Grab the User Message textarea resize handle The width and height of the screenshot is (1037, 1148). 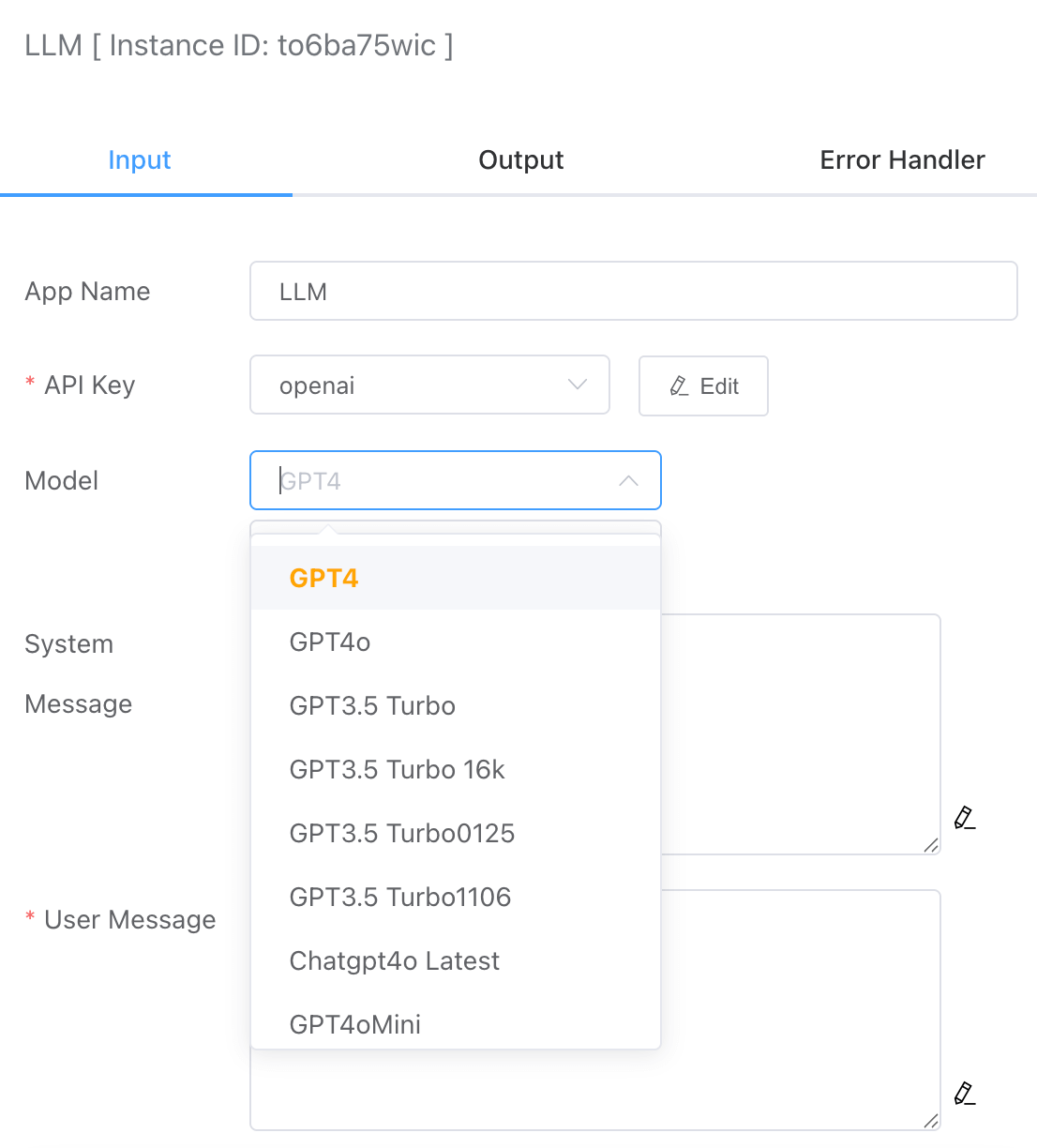click(931, 1121)
